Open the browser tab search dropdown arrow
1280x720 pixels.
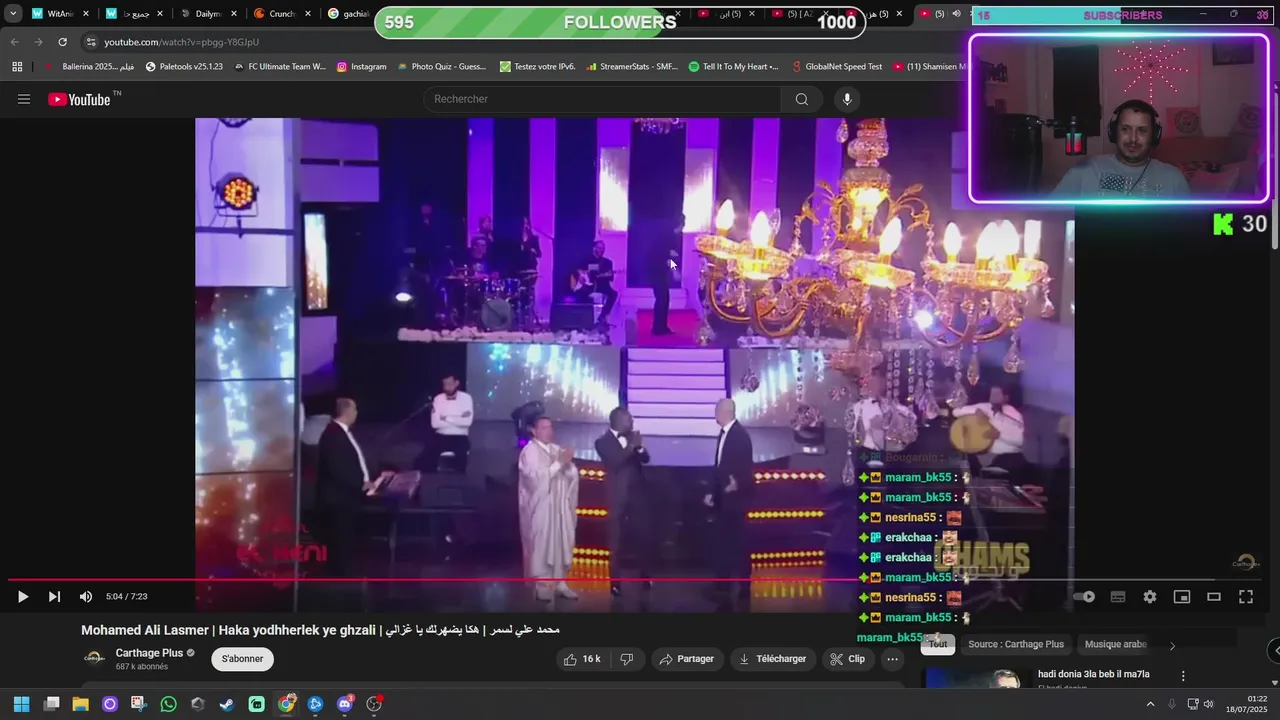[13, 14]
